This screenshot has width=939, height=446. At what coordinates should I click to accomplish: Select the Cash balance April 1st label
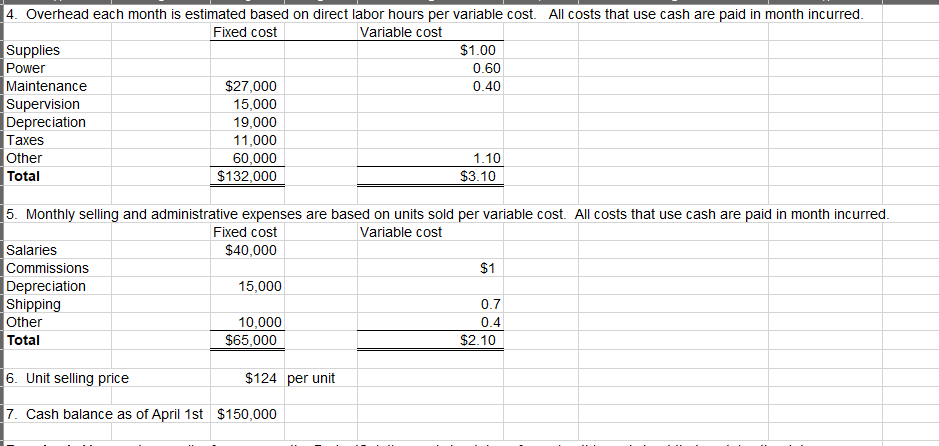(105, 414)
